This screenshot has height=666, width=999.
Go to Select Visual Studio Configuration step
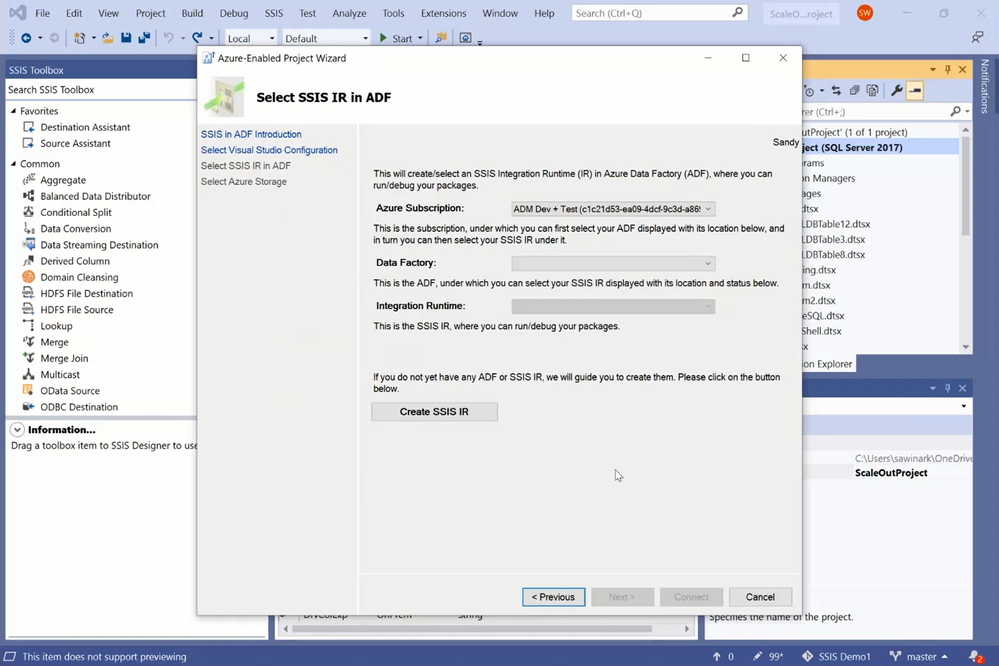click(x=269, y=150)
